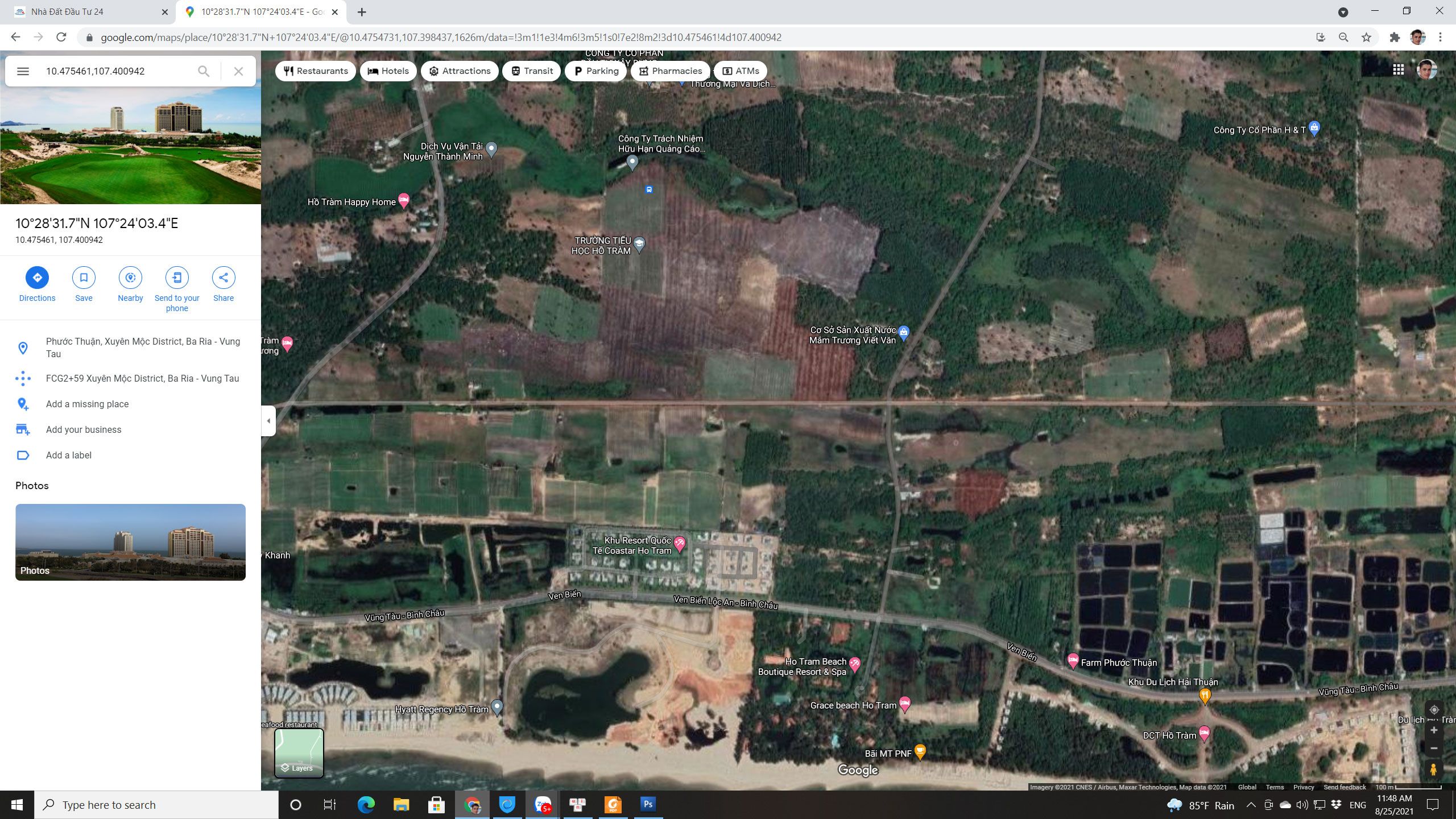Click the Hyatt Regency Hồ Tràm pin
1456x819 pixels.
tap(497, 708)
